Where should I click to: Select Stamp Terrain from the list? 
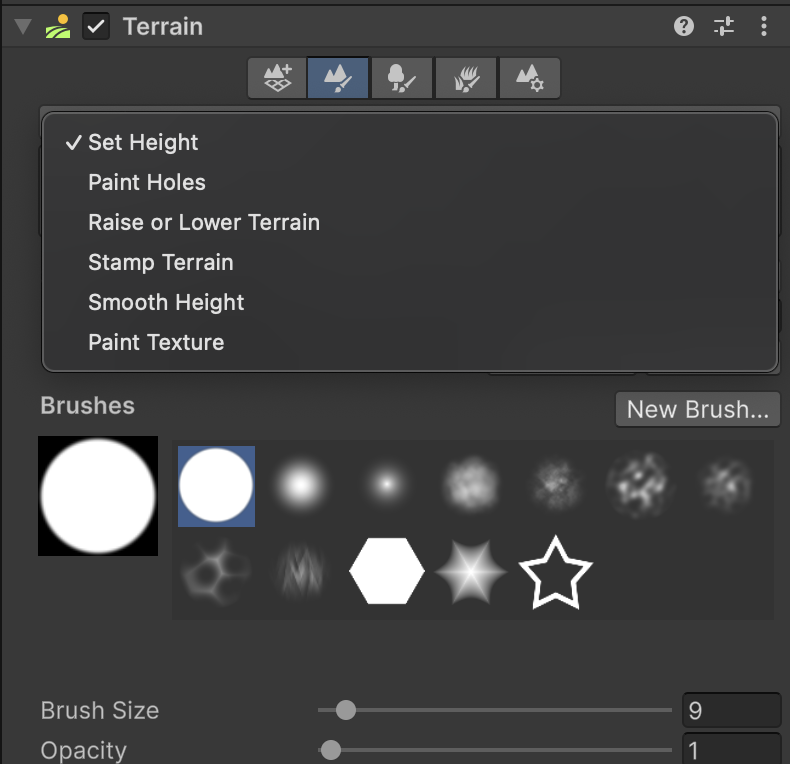(161, 262)
